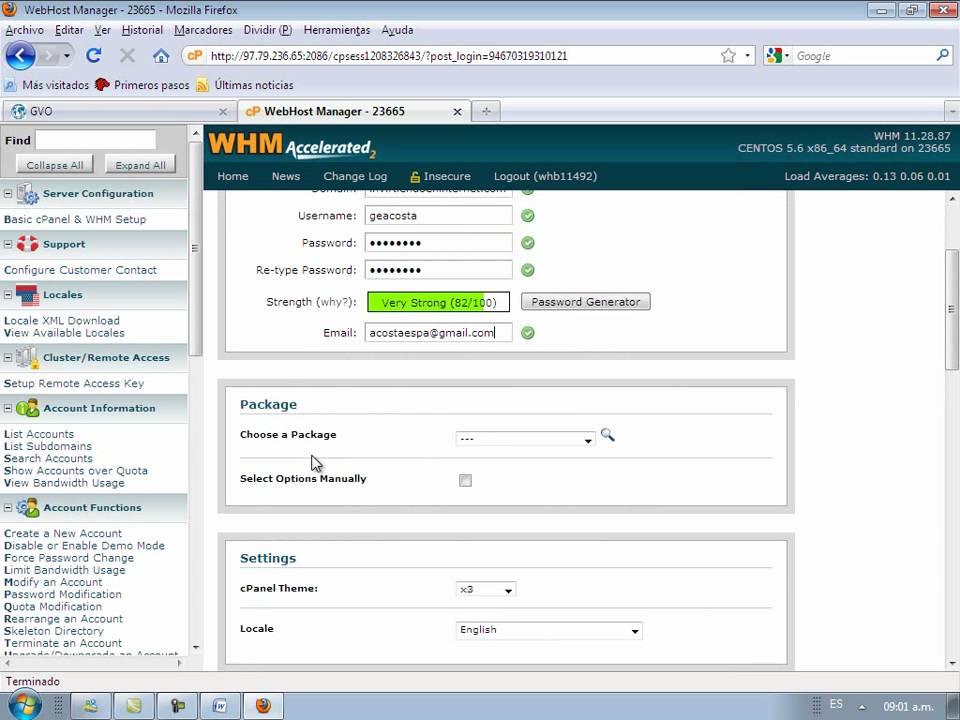Open Firefox from the taskbar
The height and width of the screenshot is (720, 960).
pos(263,706)
